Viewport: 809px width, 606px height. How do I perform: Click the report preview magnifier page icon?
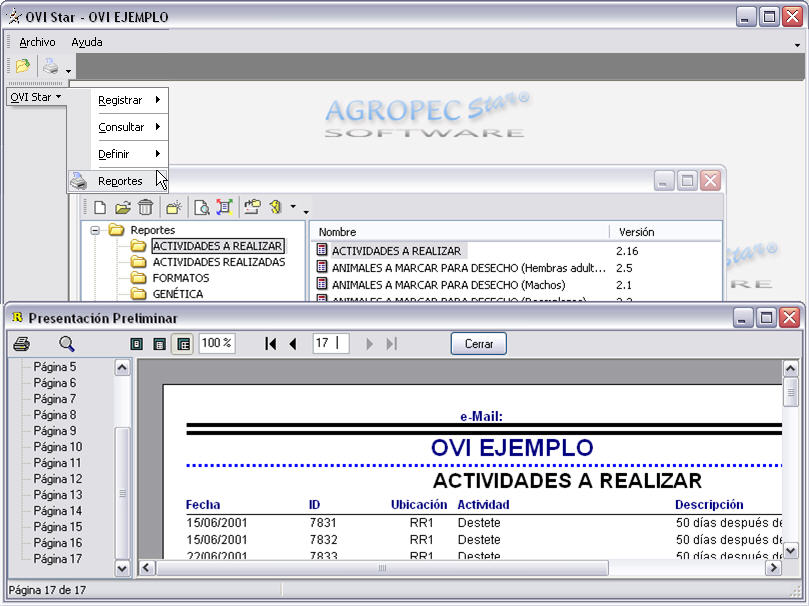(x=202, y=207)
